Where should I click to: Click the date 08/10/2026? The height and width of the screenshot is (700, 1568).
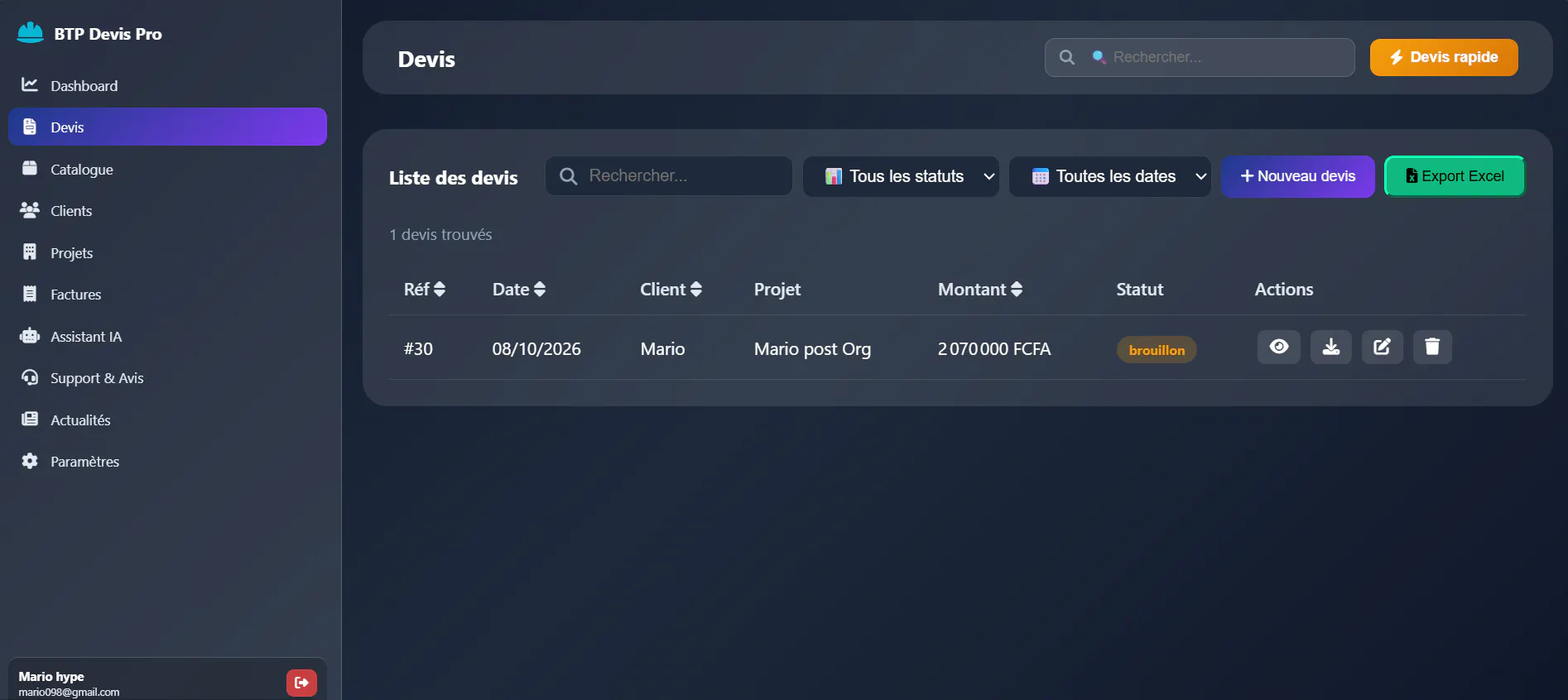(x=536, y=349)
